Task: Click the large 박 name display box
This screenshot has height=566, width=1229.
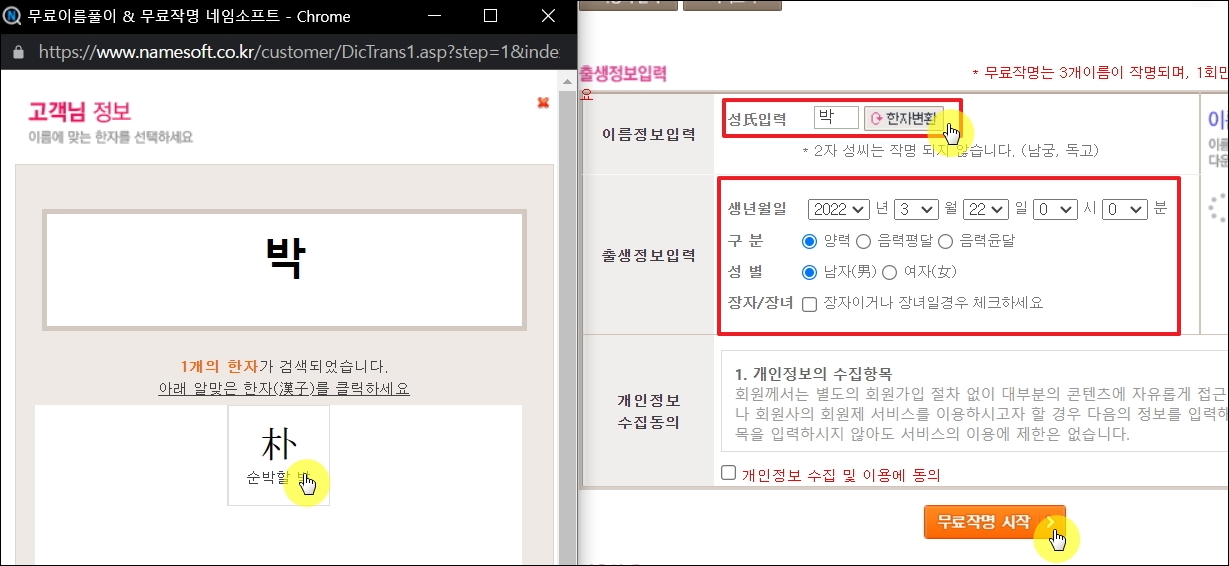Action: pyautogui.click(x=284, y=270)
